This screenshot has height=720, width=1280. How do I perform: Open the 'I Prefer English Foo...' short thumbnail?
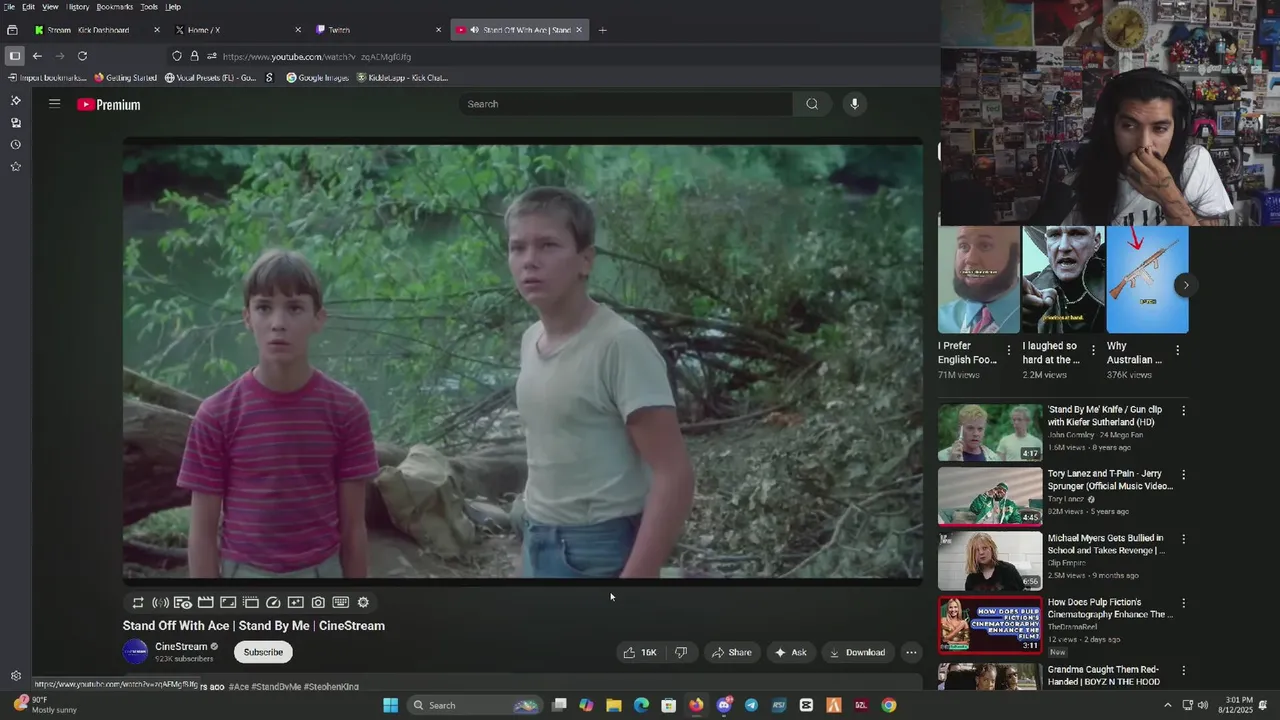(978, 279)
